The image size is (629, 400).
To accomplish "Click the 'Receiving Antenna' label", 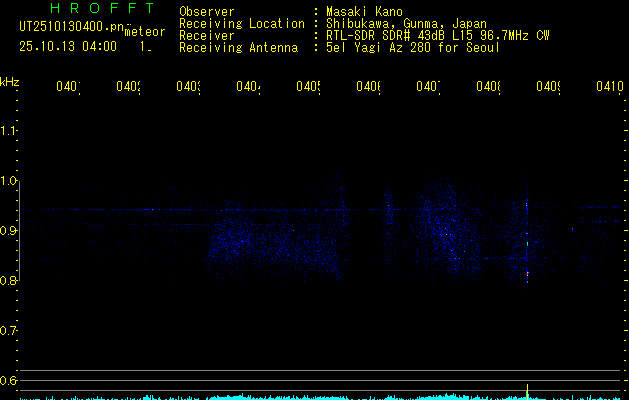I will pyautogui.click(x=239, y=48).
